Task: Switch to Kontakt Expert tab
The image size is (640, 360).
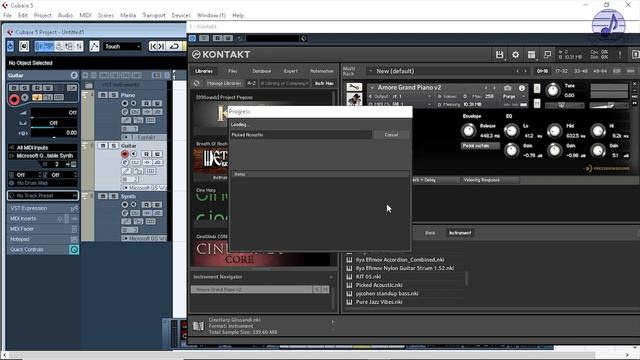Action: click(x=291, y=71)
